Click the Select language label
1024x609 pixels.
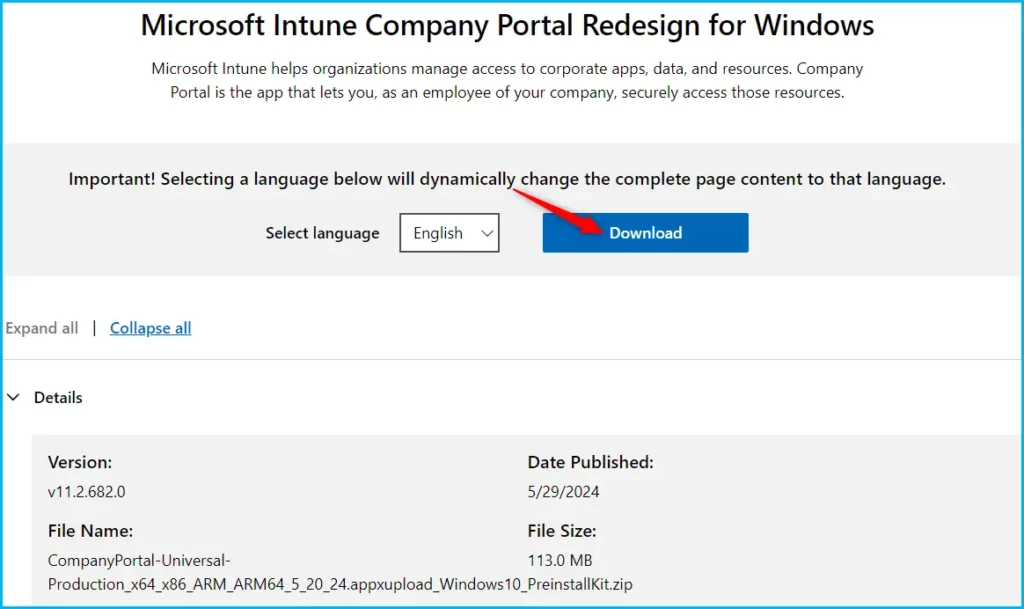[322, 233]
